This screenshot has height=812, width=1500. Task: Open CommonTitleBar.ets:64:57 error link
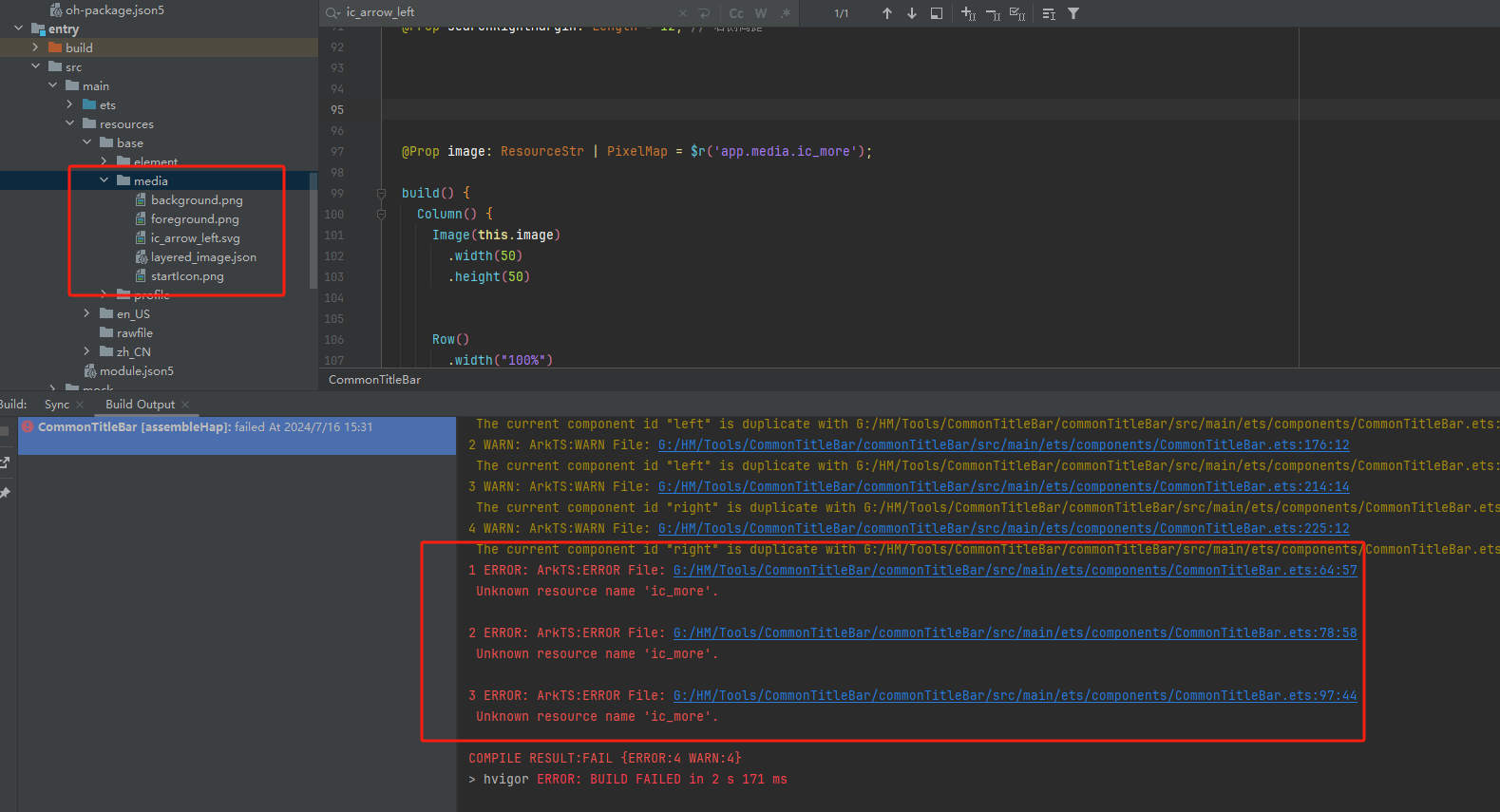click(x=1015, y=570)
